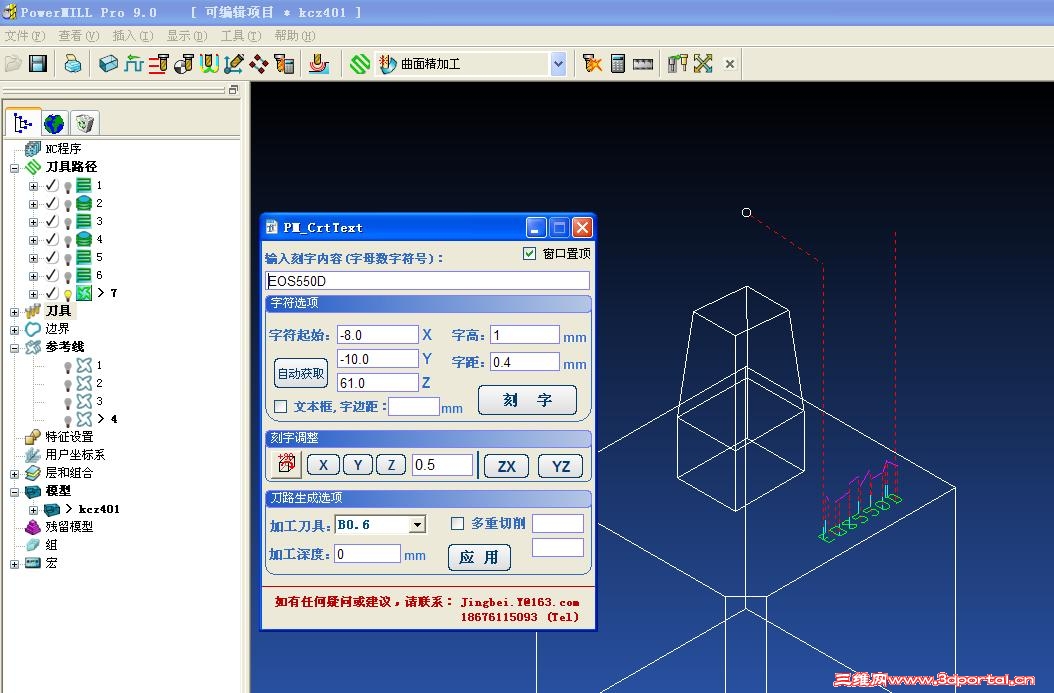Image resolution: width=1054 pixels, height=693 pixels.
Task: Open the 工具 menu
Action: pos(241,36)
